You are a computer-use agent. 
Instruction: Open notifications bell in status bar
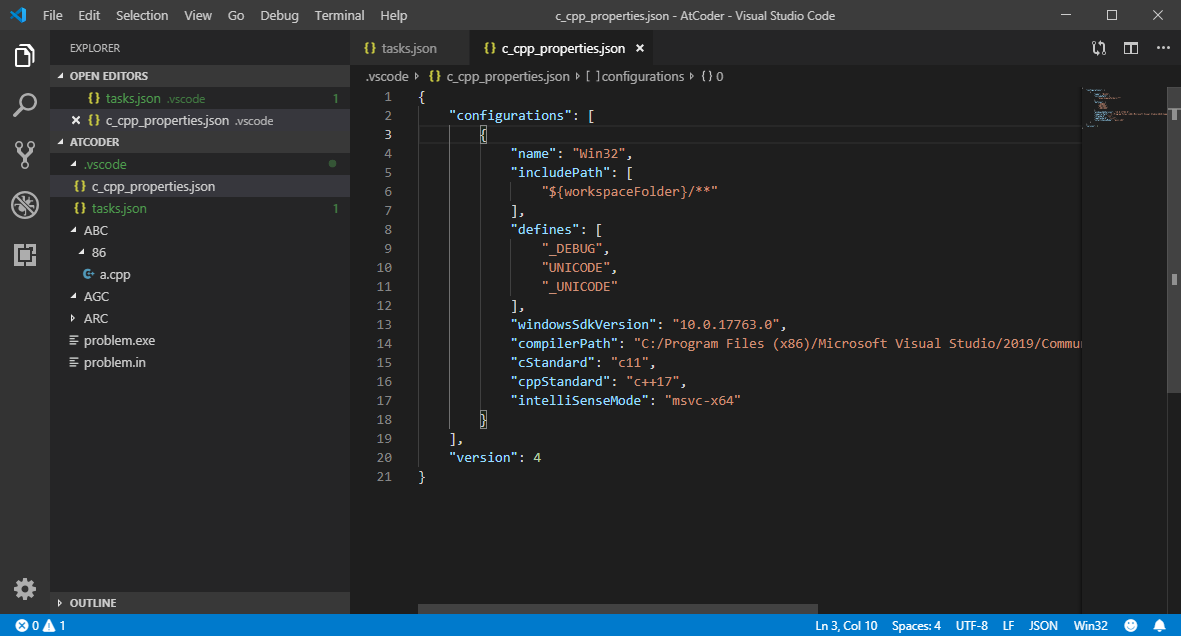point(1160,626)
